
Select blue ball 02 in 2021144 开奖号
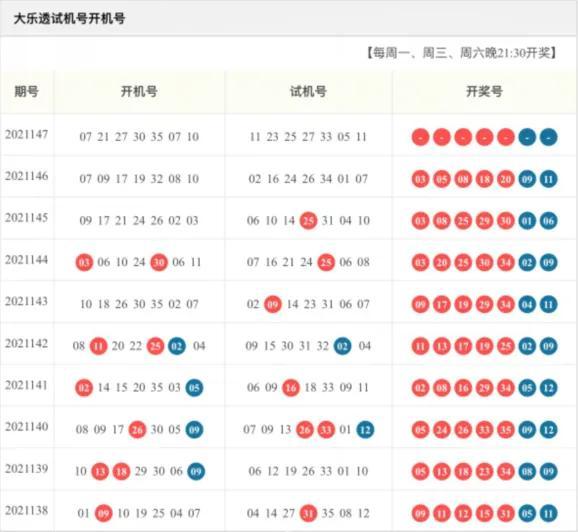[527, 262]
